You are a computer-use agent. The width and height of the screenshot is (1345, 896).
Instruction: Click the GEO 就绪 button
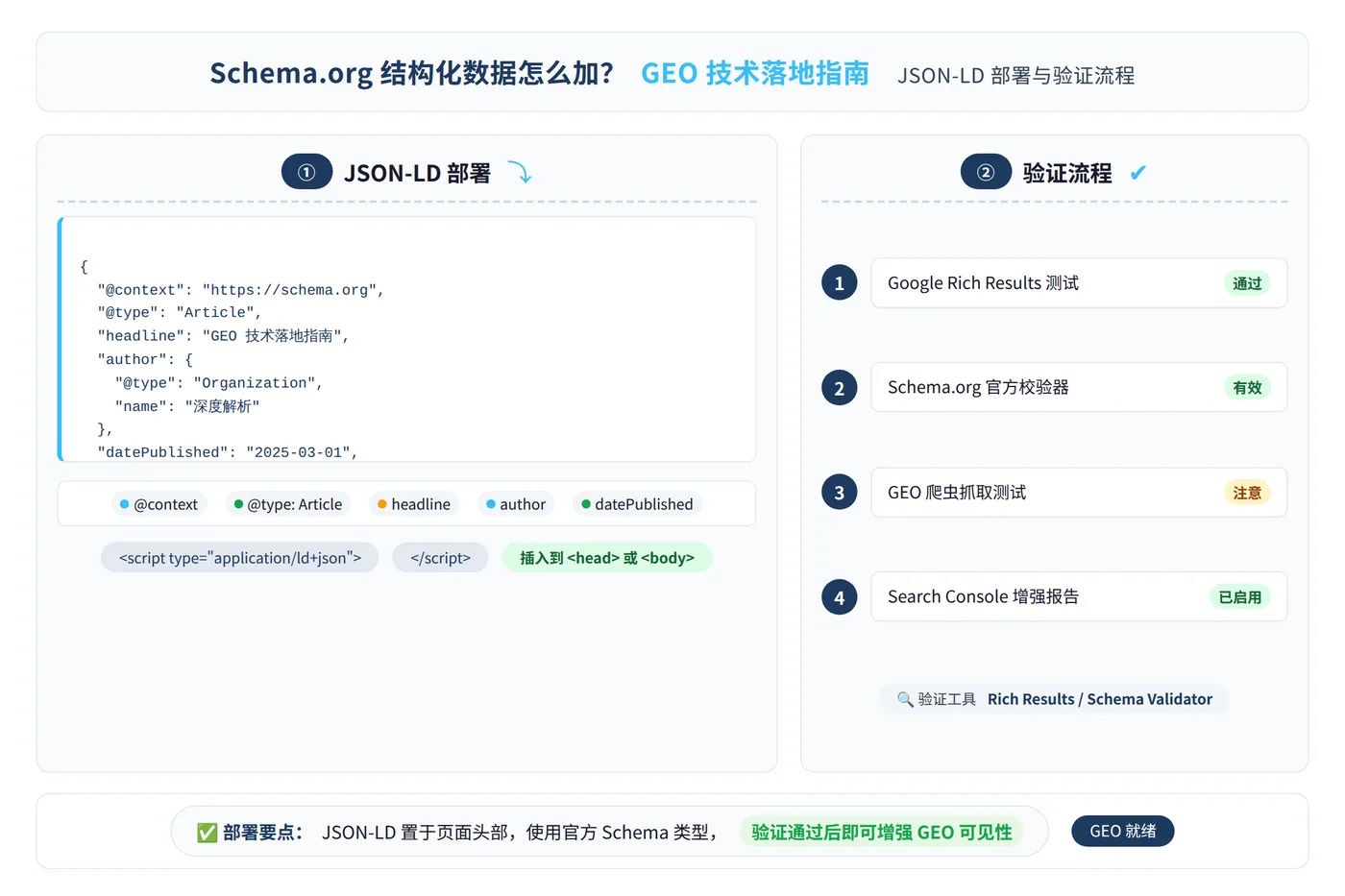coord(1122,831)
